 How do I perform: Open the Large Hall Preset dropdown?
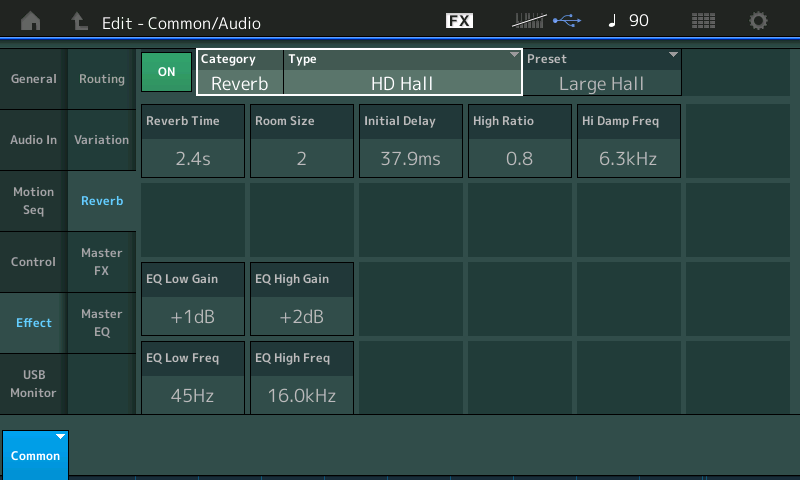coord(602,72)
